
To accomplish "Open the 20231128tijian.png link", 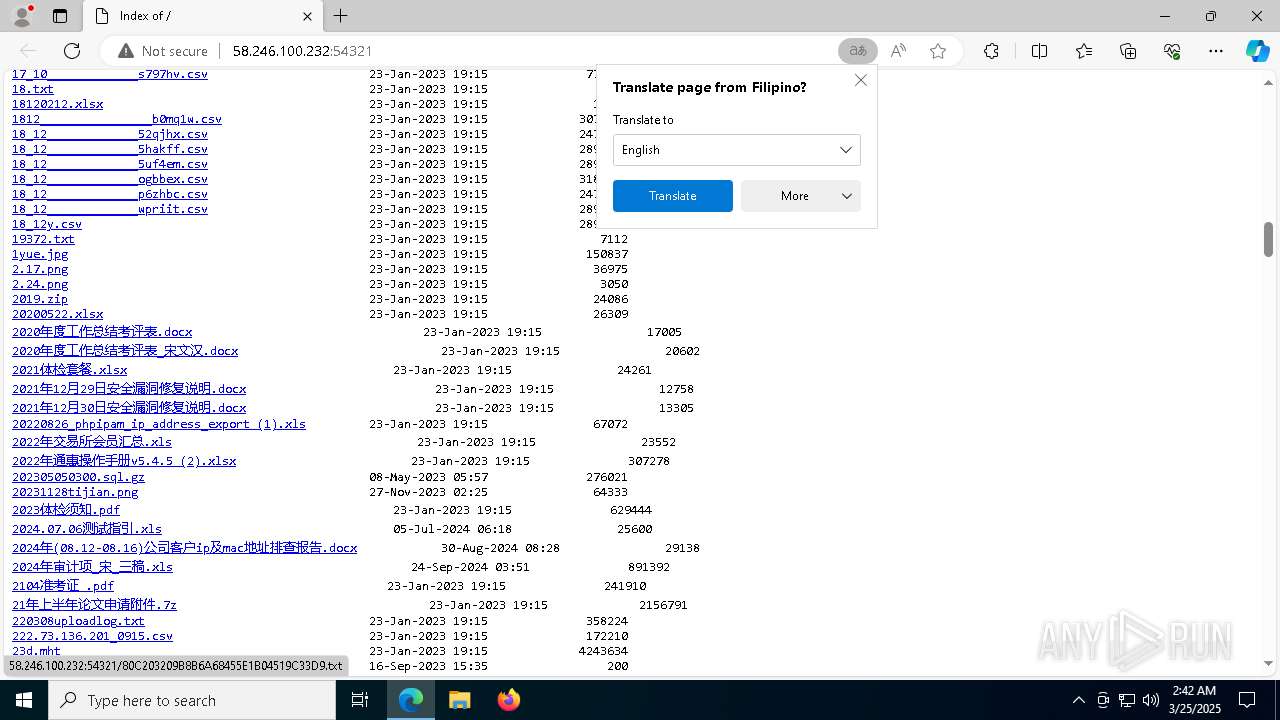I will pos(75,492).
